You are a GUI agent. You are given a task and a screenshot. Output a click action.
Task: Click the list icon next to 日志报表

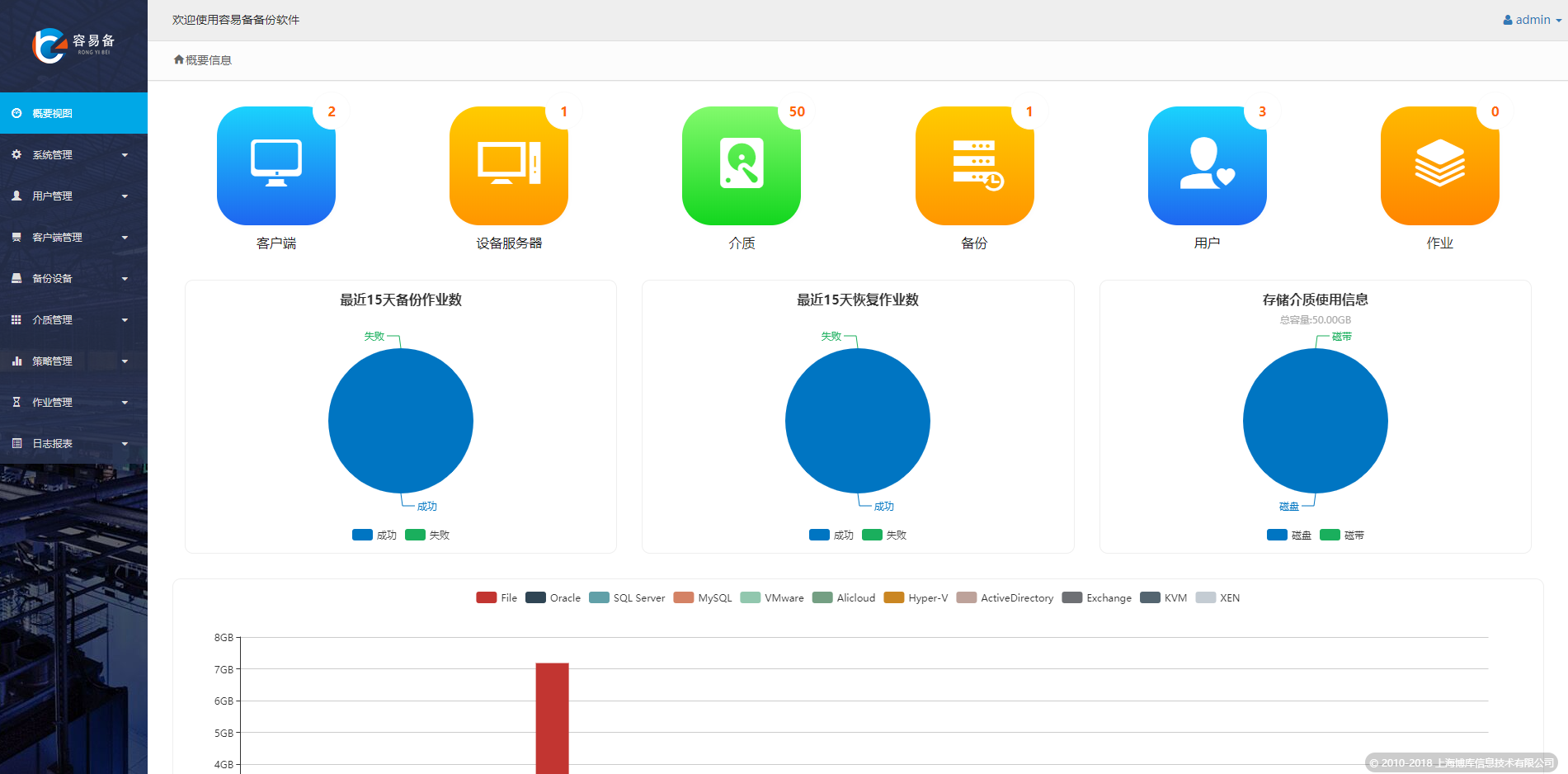[16, 443]
